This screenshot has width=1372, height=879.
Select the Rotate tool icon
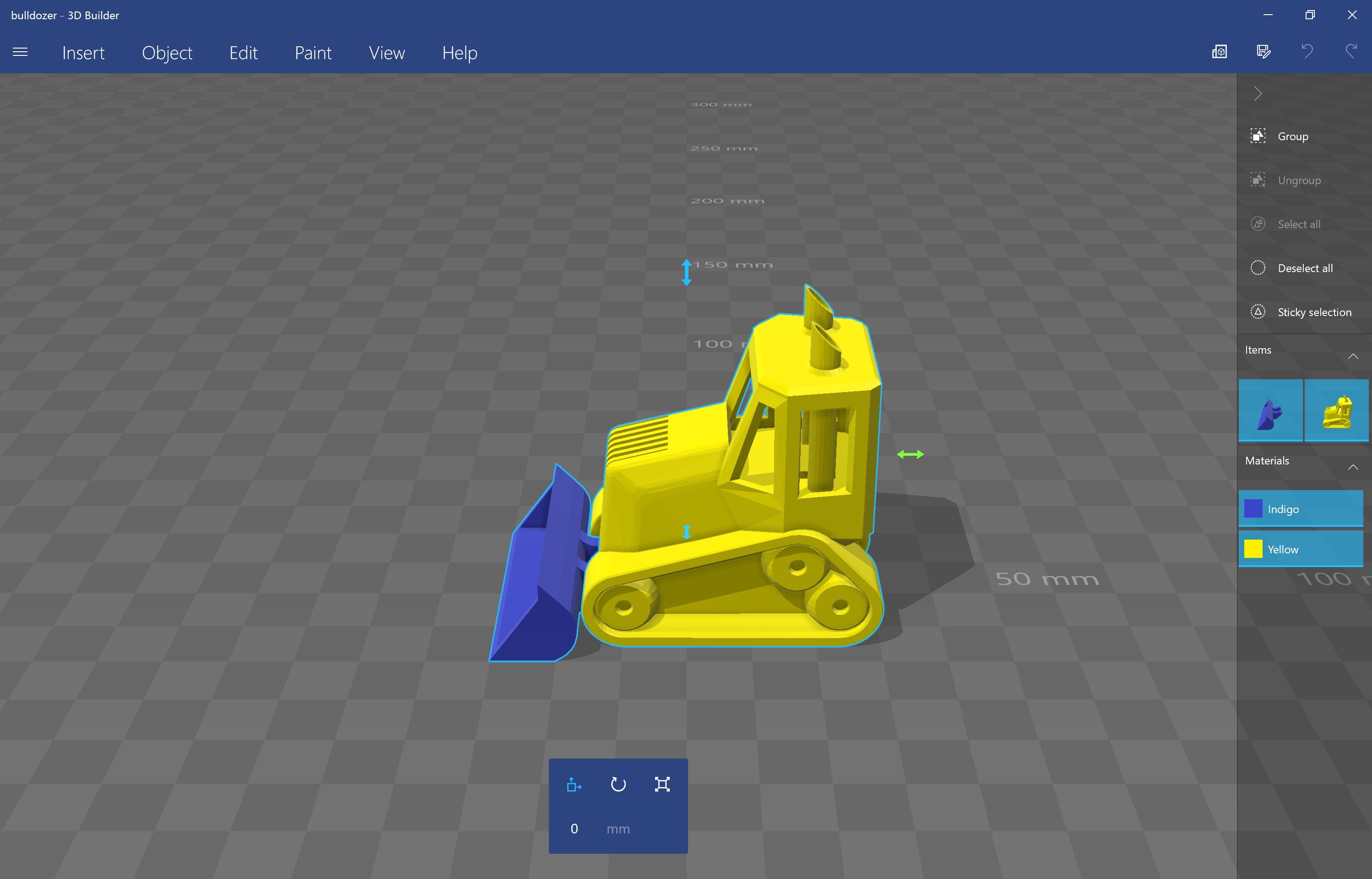tap(618, 785)
